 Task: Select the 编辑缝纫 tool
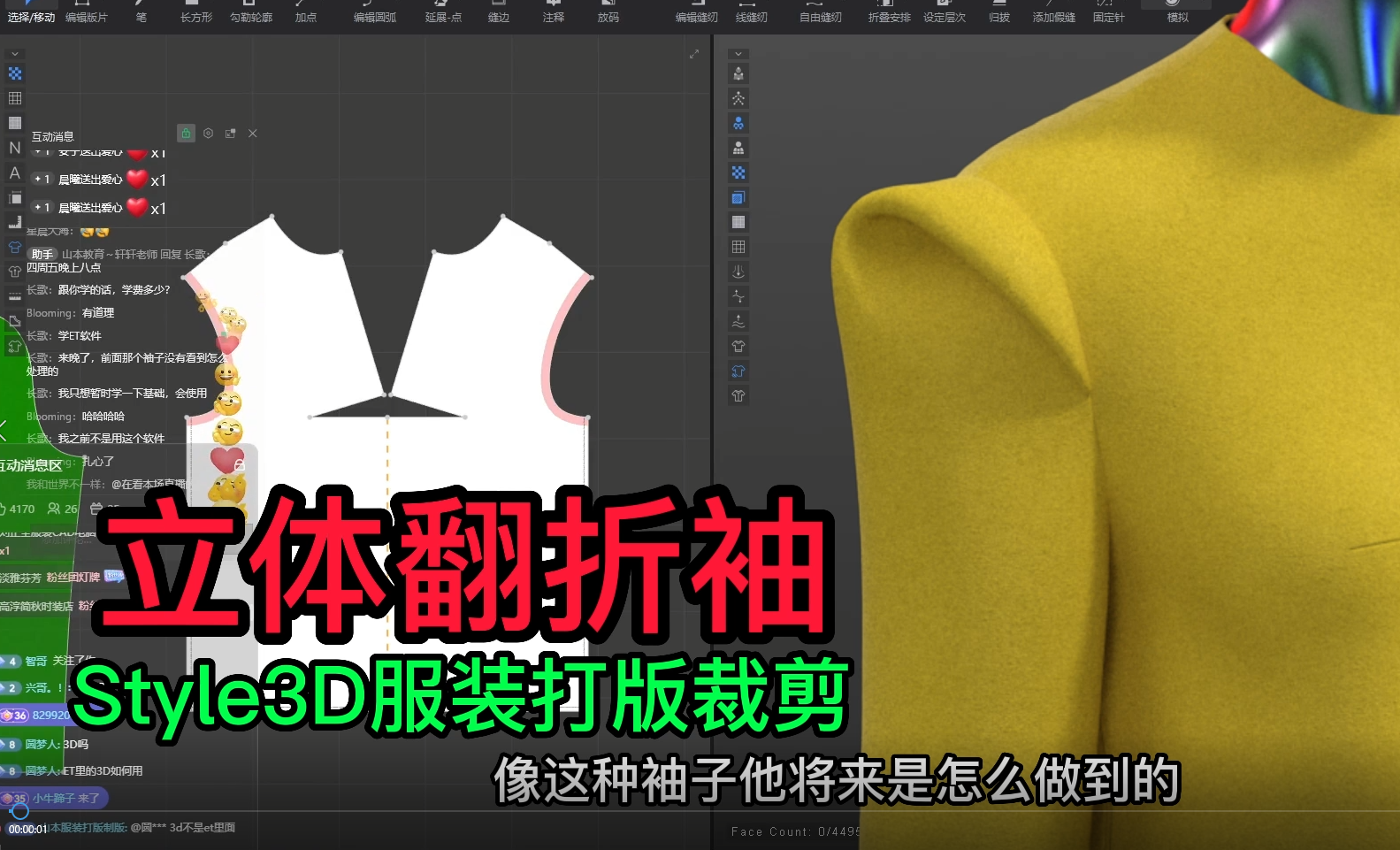697,12
